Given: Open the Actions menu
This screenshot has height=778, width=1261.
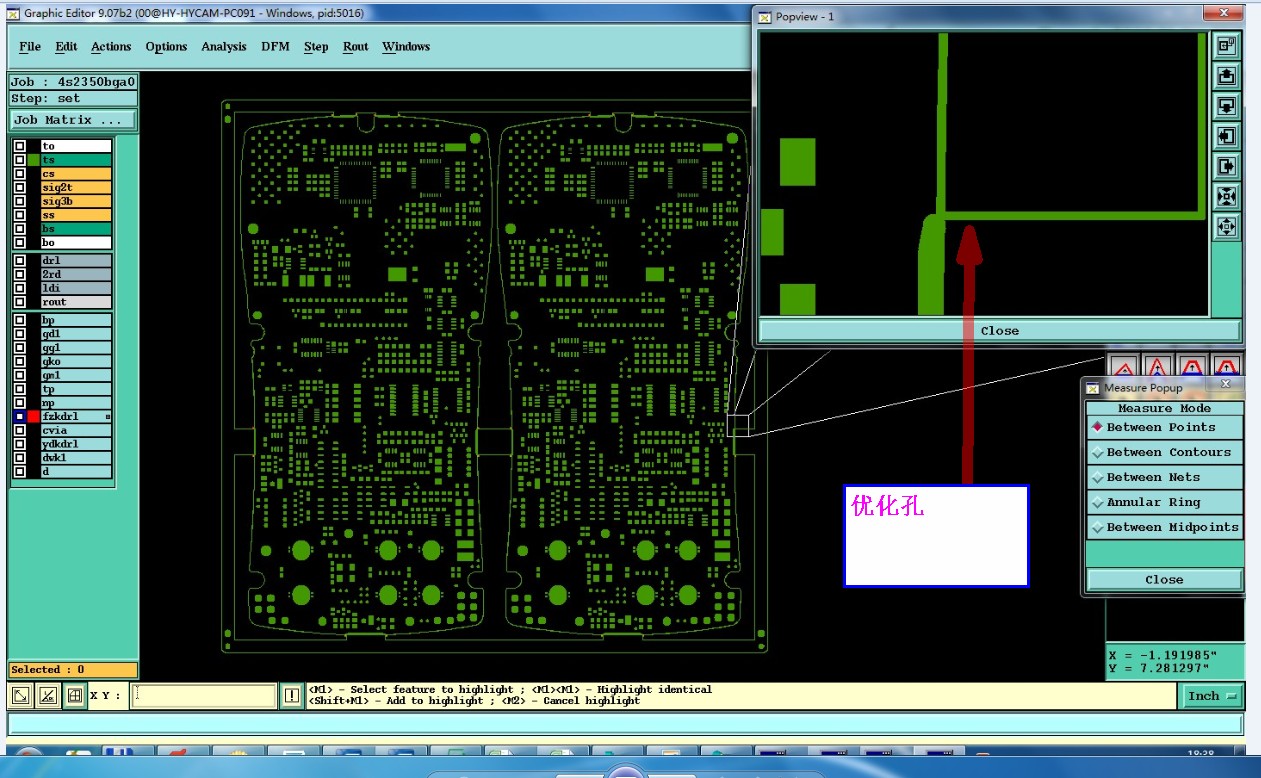Looking at the screenshot, I should [x=111, y=47].
